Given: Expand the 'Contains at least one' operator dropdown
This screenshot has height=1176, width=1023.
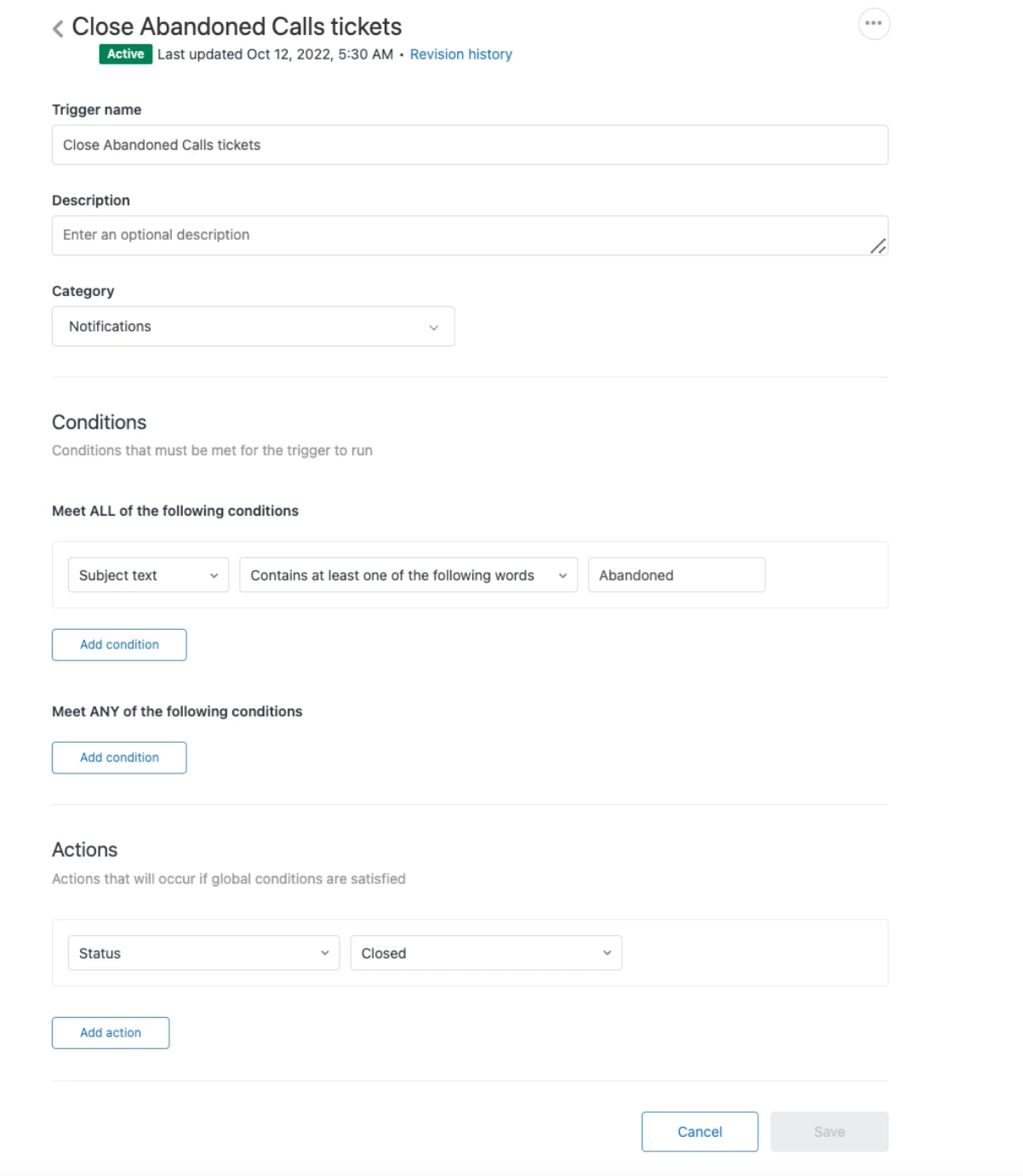Looking at the screenshot, I should click(409, 575).
